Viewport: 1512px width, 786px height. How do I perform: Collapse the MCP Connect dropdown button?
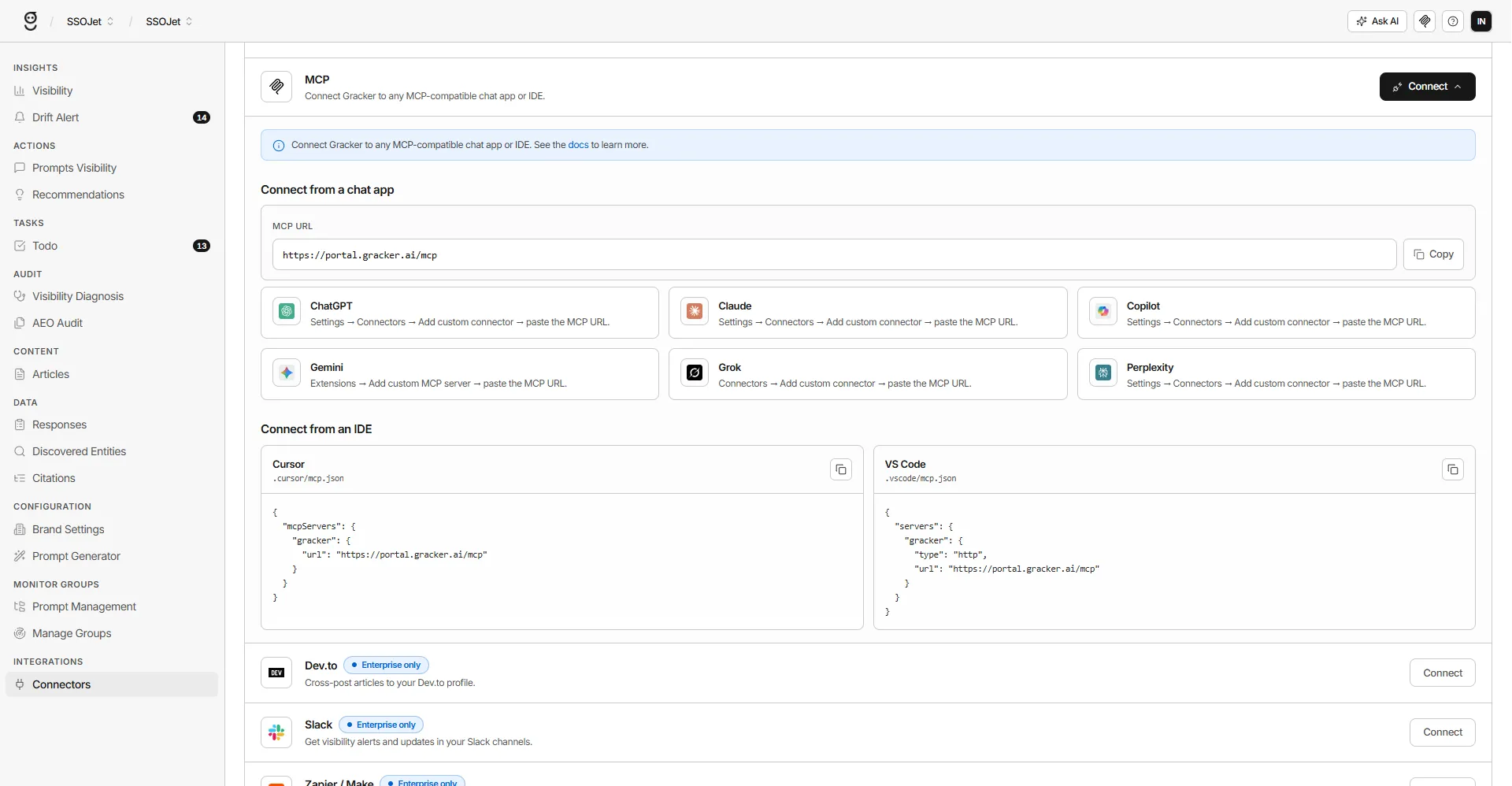(1427, 87)
